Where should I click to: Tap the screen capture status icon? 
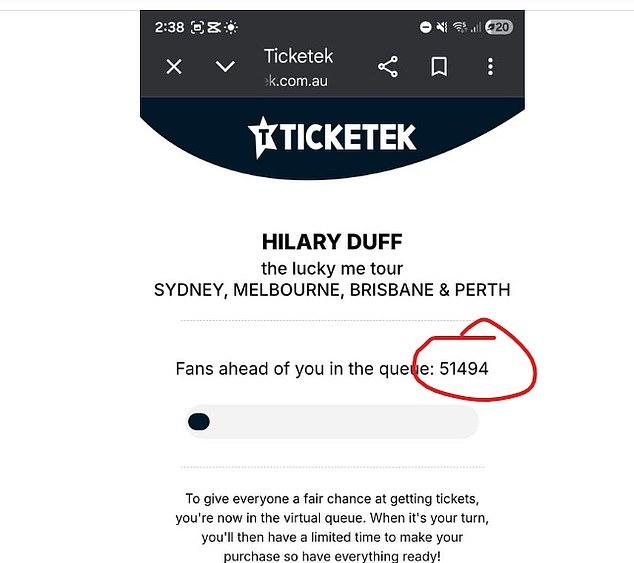pos(198,27)
